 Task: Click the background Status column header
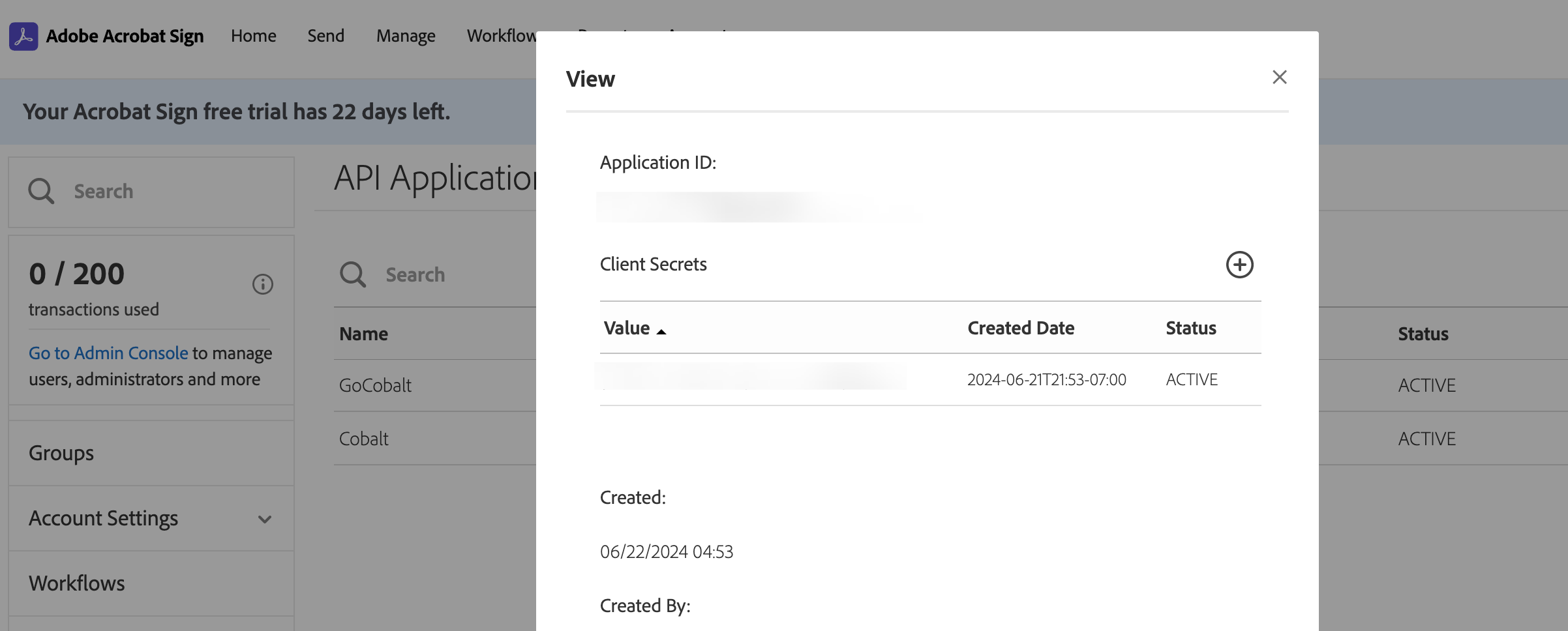1423,334
